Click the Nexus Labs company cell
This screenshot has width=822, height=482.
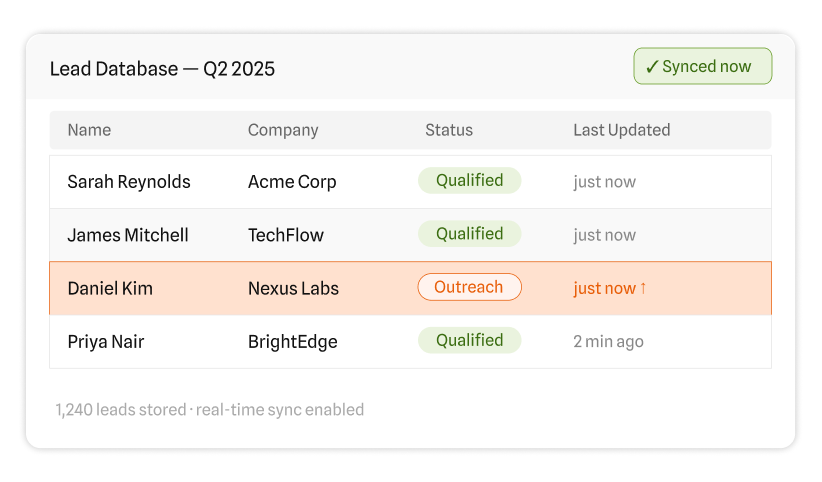293,288
